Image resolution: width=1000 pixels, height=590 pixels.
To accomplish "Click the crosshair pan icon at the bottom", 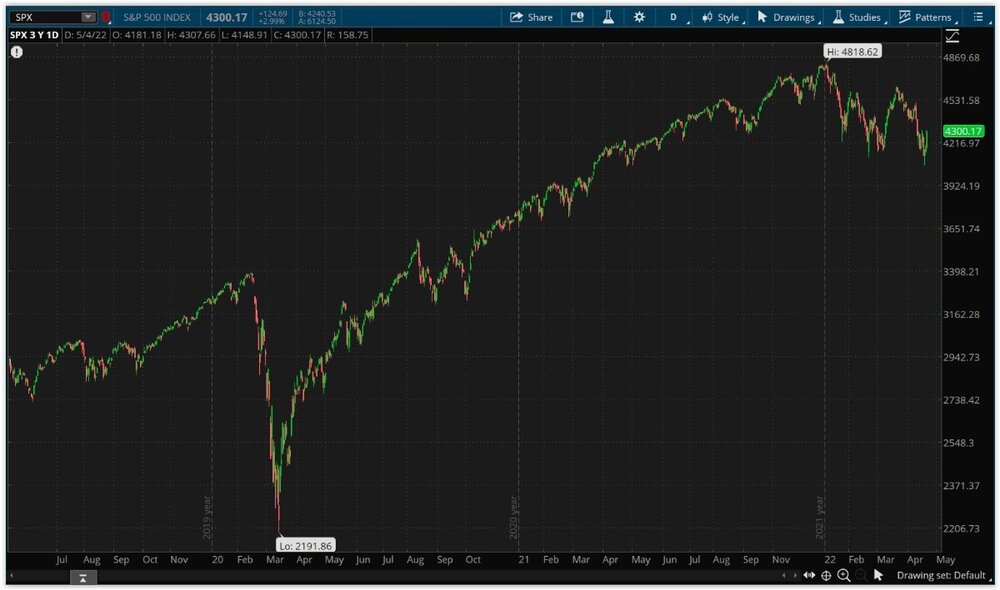I will (x=826, y=575).
